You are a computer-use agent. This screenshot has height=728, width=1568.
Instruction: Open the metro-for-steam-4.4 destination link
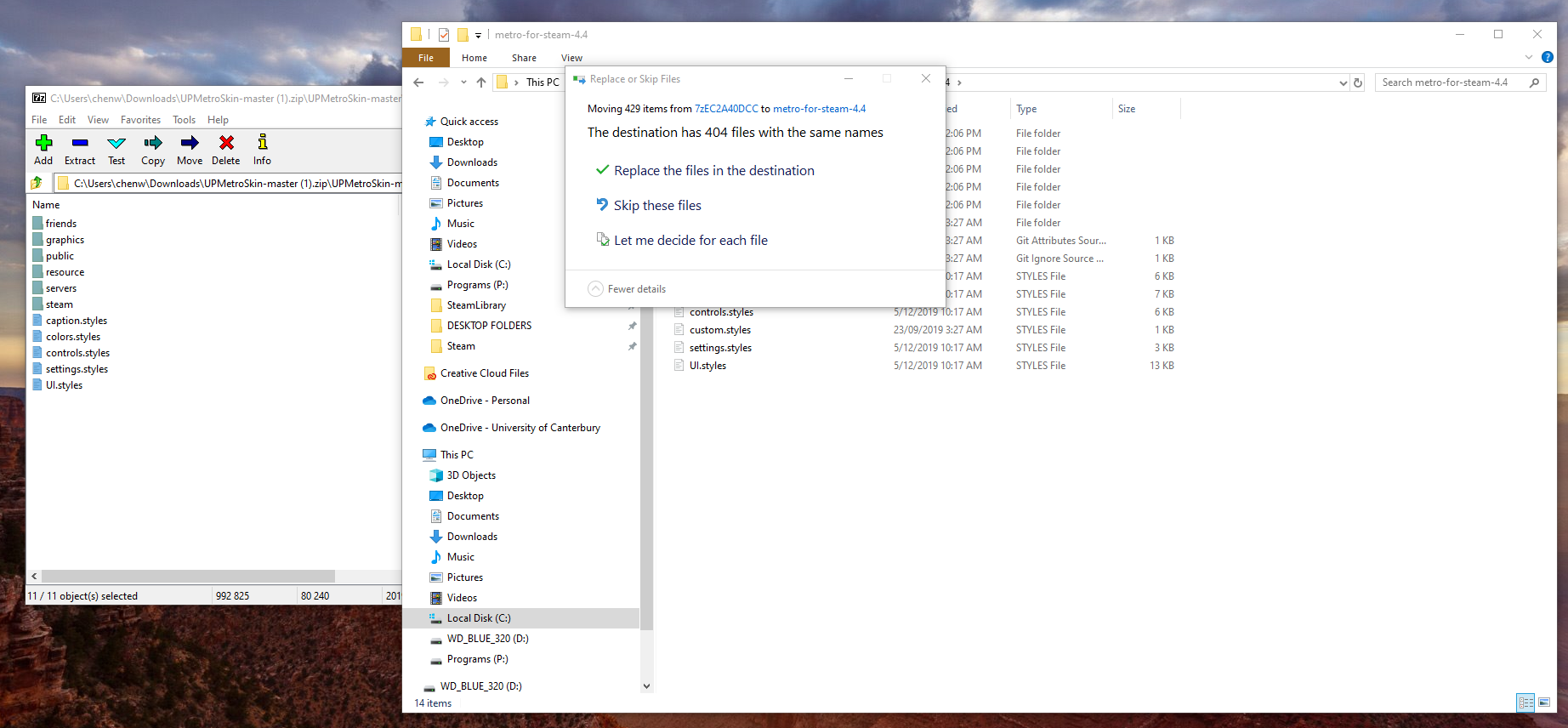[x=819, y=109]
